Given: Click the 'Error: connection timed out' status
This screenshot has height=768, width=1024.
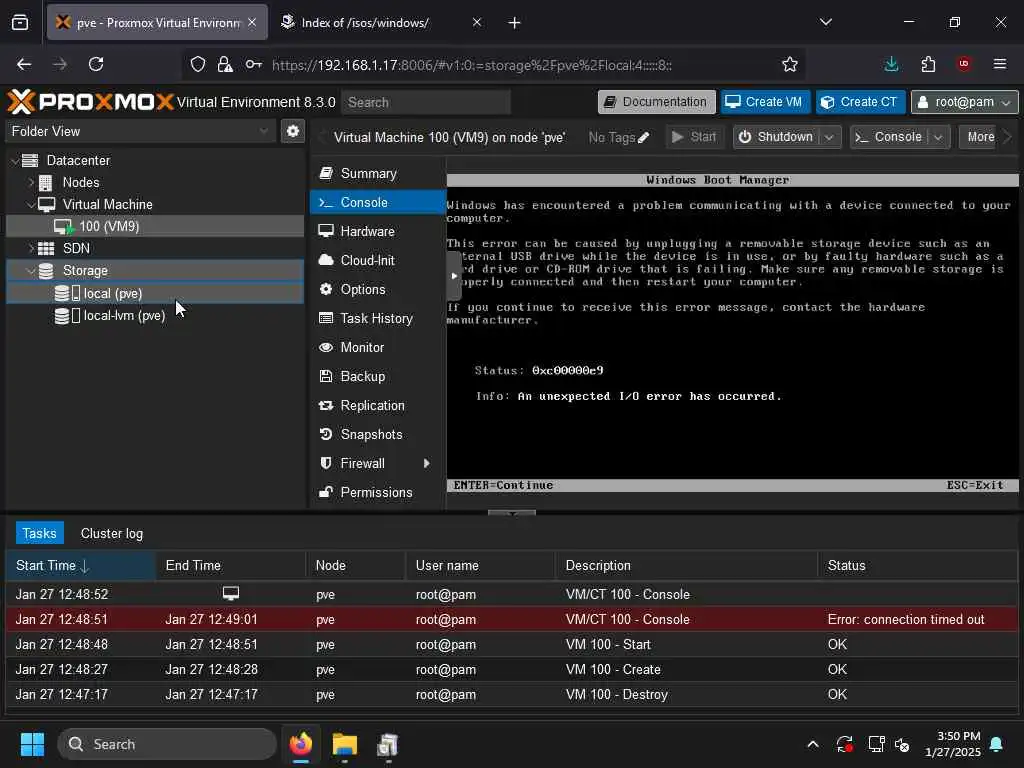Looking at the screenshot, I should click(906, 619).
